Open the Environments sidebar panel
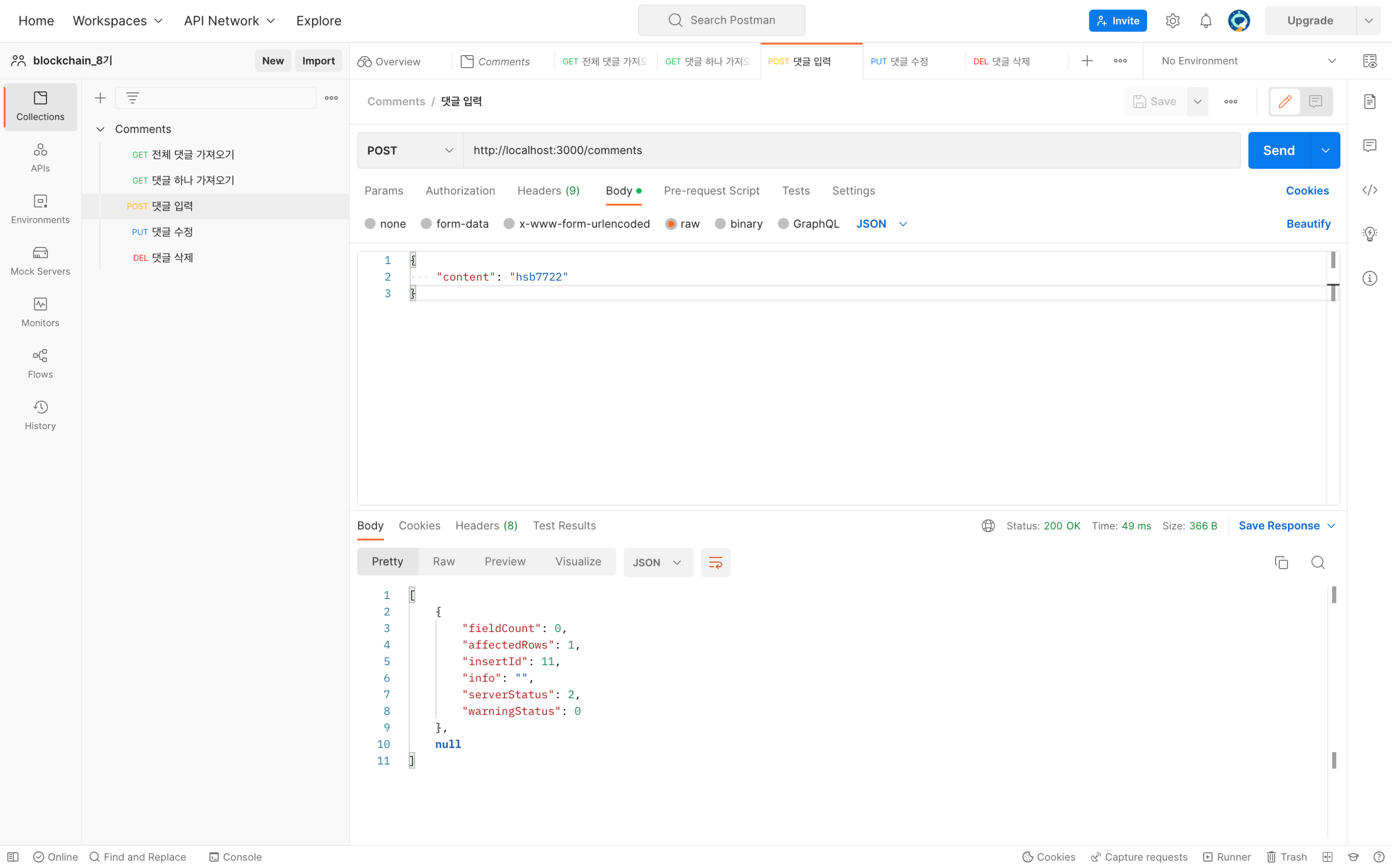This screenshot has width=1392, height=868. [x=40, y=210]
